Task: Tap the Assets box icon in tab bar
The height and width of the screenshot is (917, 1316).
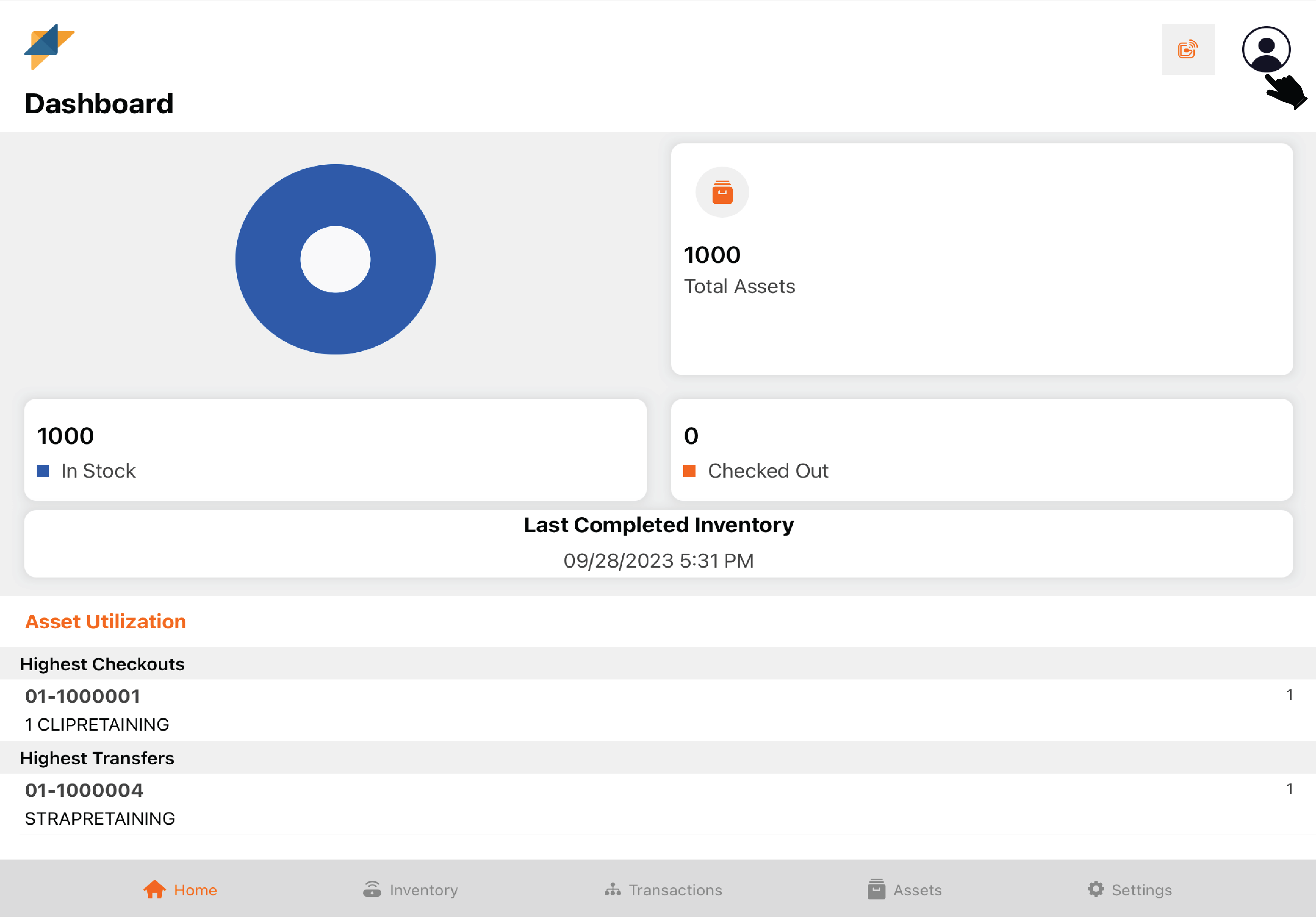Action: pyautogui.click(x=876, y=890)
